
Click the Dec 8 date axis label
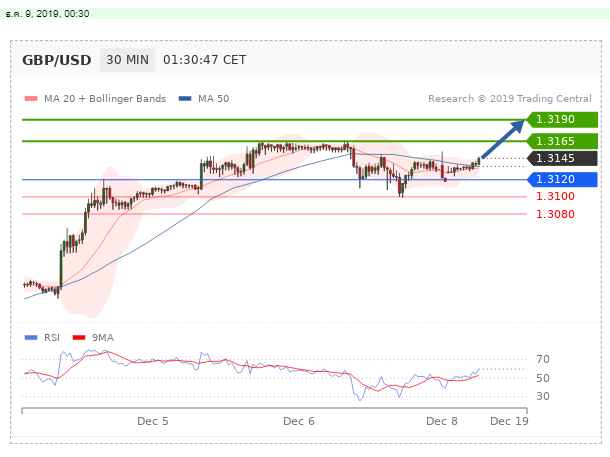tap(442, 421)
